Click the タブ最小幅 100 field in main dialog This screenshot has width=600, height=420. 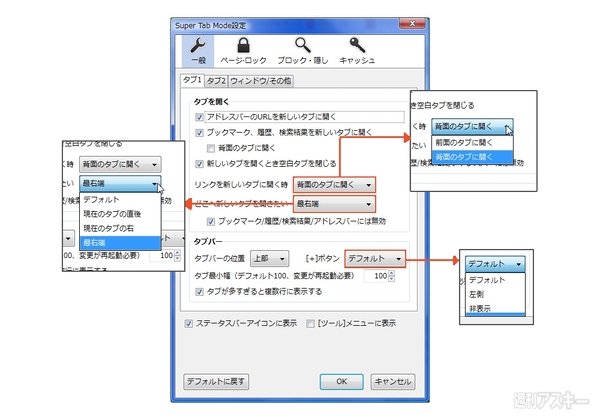[376, 276]
